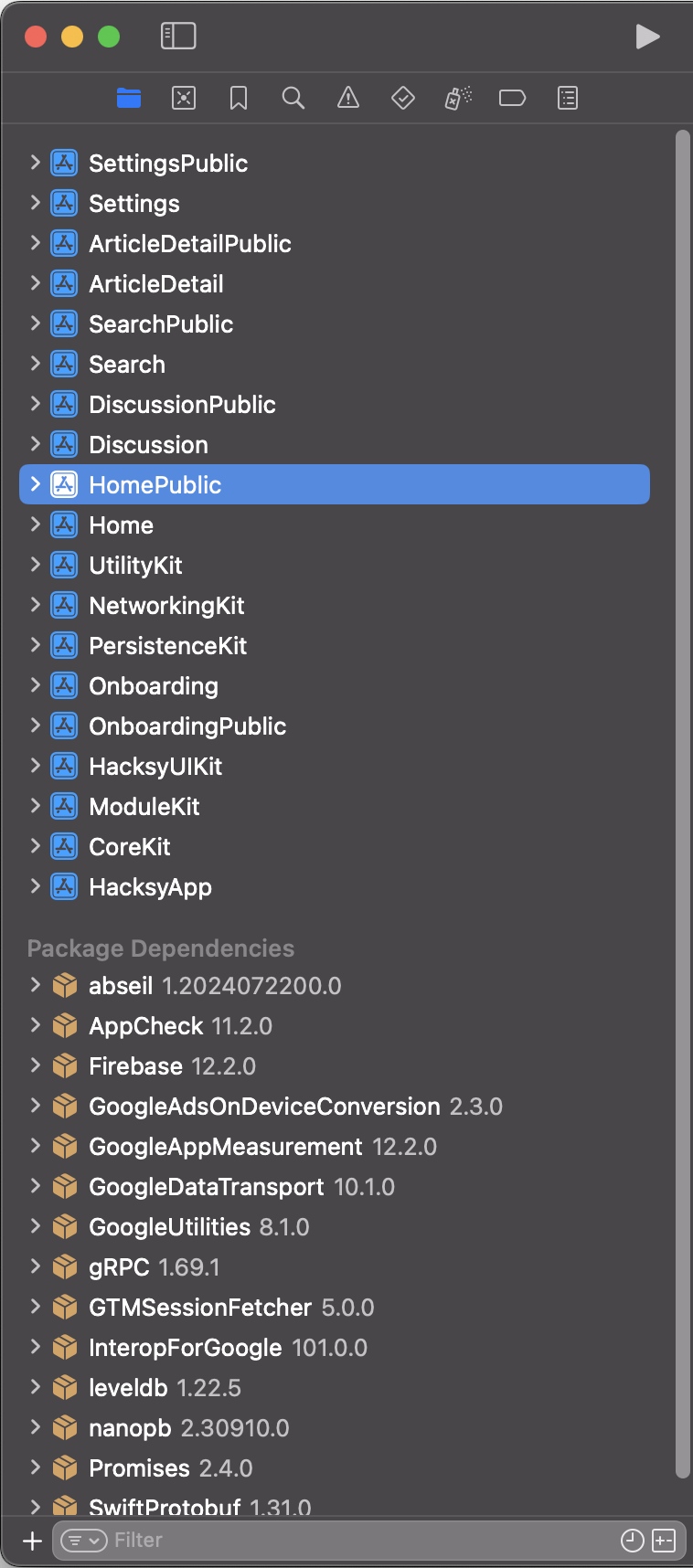Expand the HomePublic target
The height and width of the screenshot is (1568, 693).
click(x=35, y=484)
